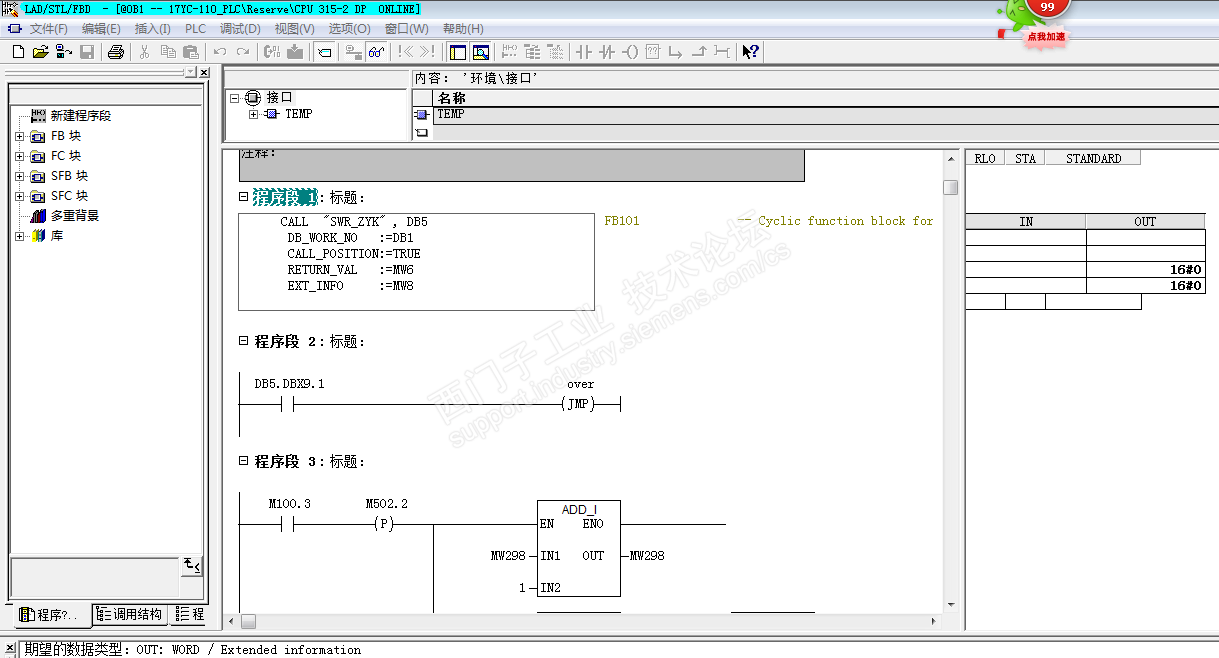Click the Previous error arrow icon

click(x=406, y=52)
